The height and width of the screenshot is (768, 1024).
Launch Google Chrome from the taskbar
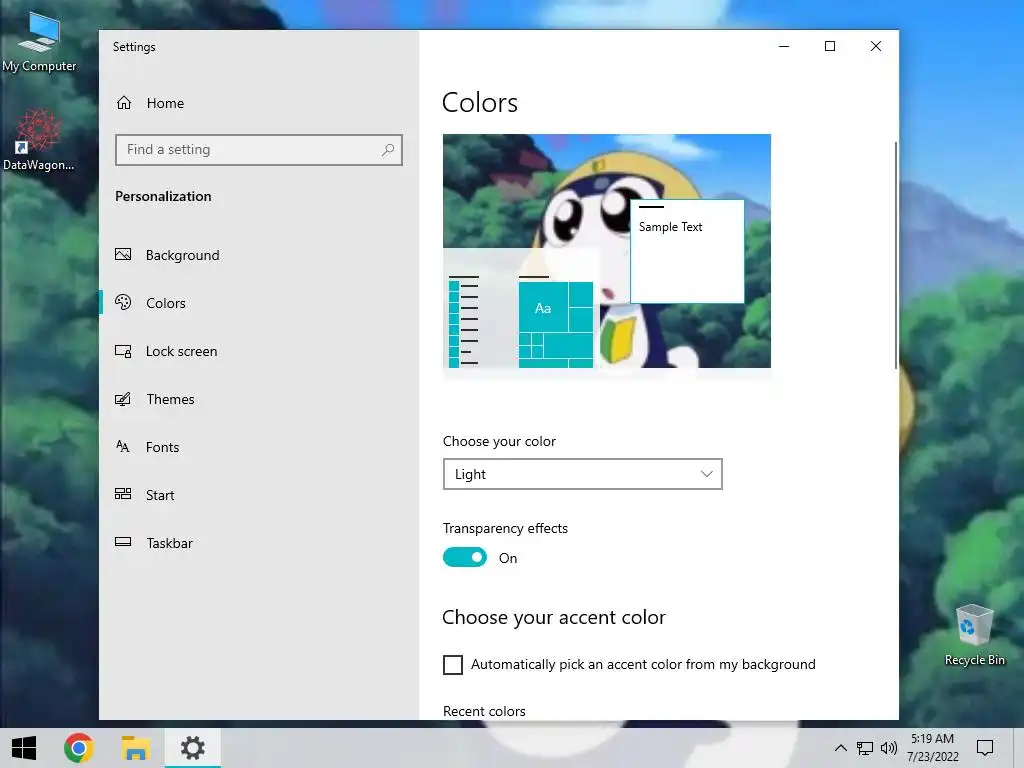pyautogui.click(x=79, y=748)
